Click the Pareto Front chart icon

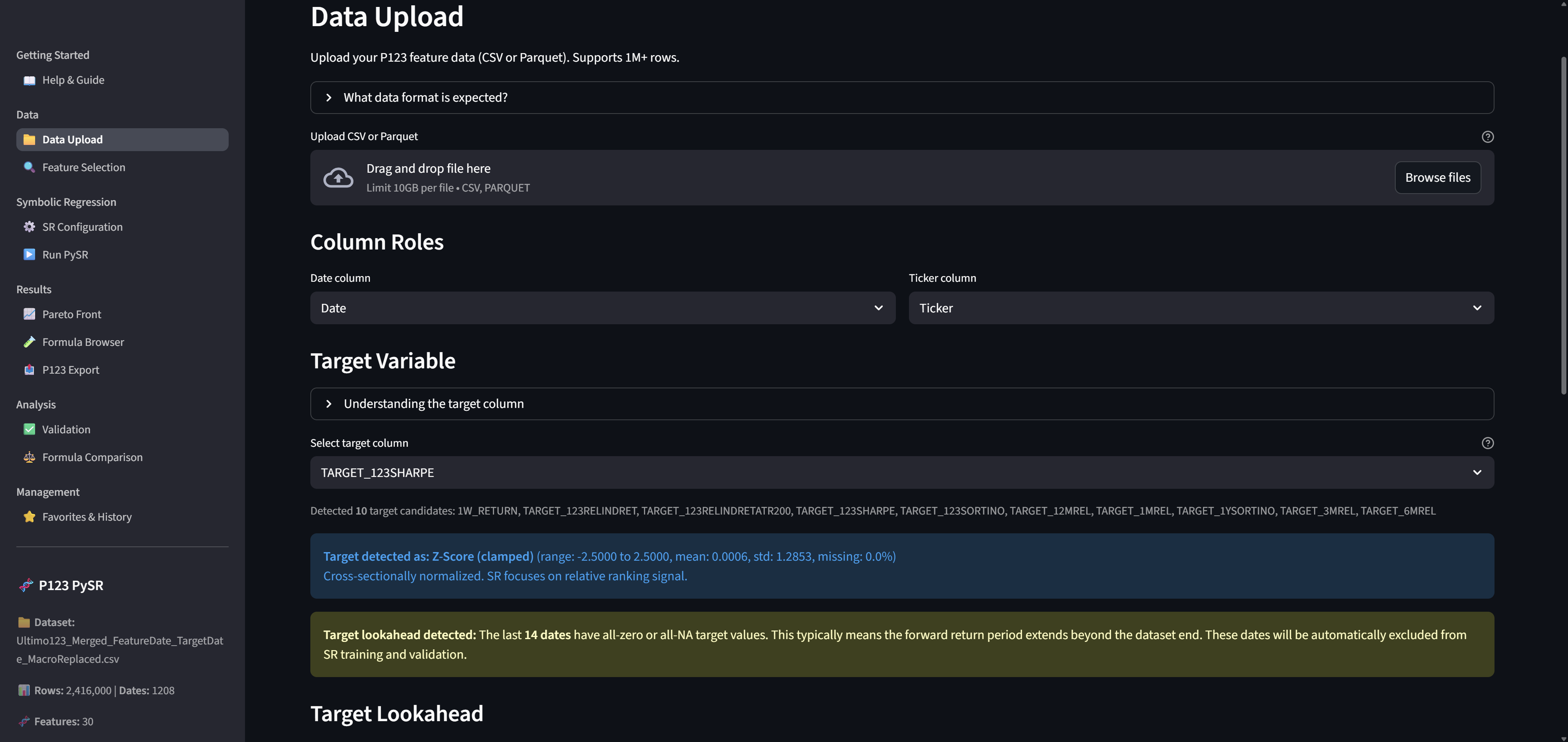(29, 314)
